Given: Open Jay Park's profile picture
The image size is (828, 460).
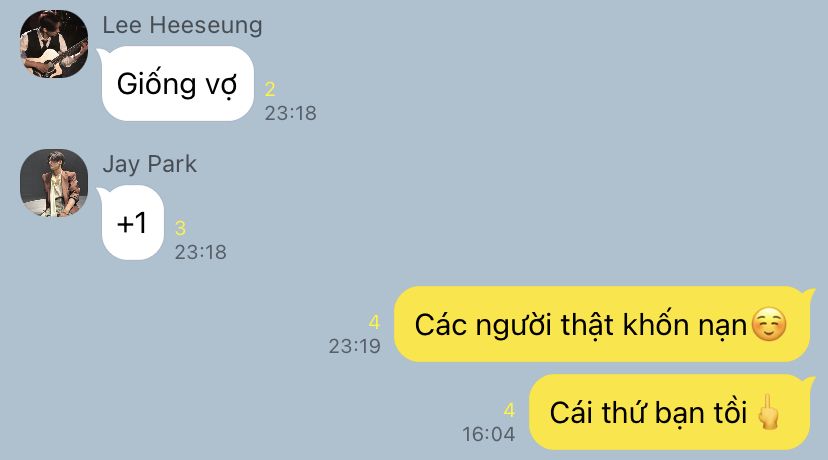Looking at the screenshot, I should coord(54,183).
